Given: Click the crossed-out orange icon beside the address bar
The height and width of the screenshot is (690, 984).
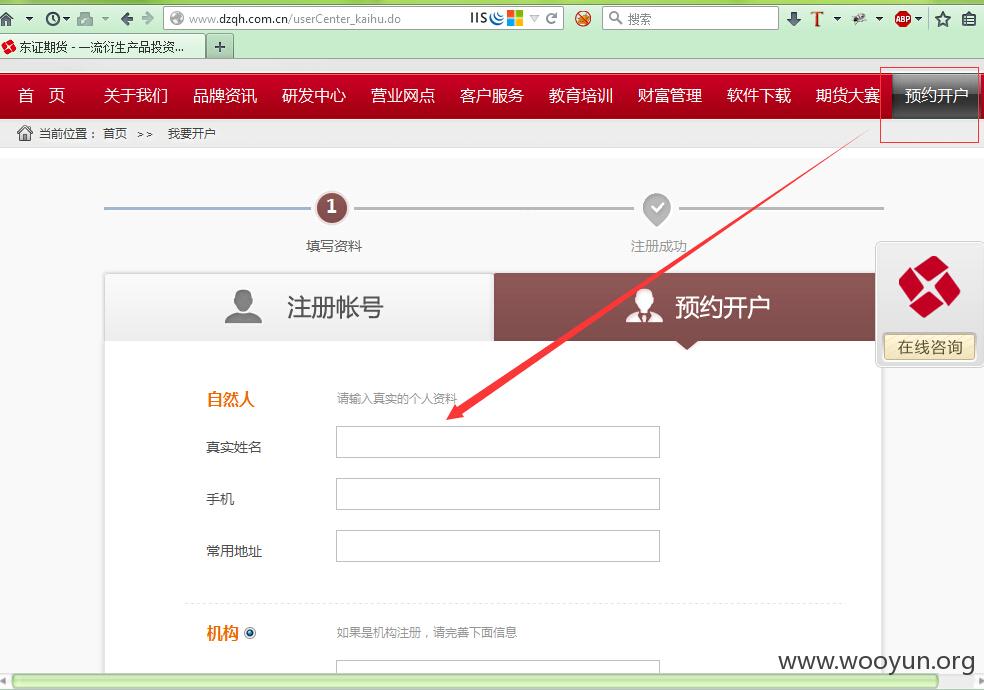Looking at the screenshot, I should 583,19.
